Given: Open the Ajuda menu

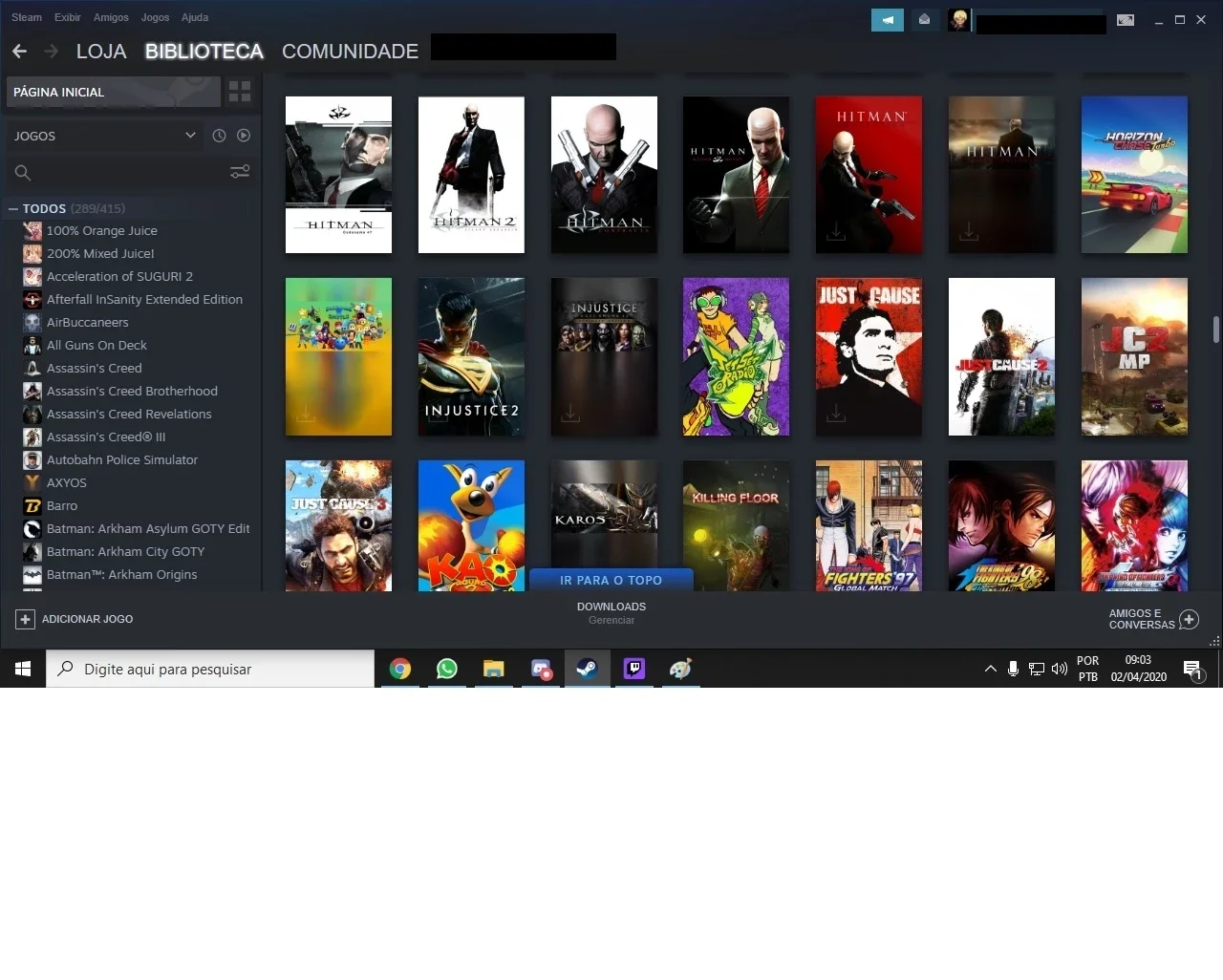Looking at the screenshot, I should pyautogui.click(x=195, y=17).
